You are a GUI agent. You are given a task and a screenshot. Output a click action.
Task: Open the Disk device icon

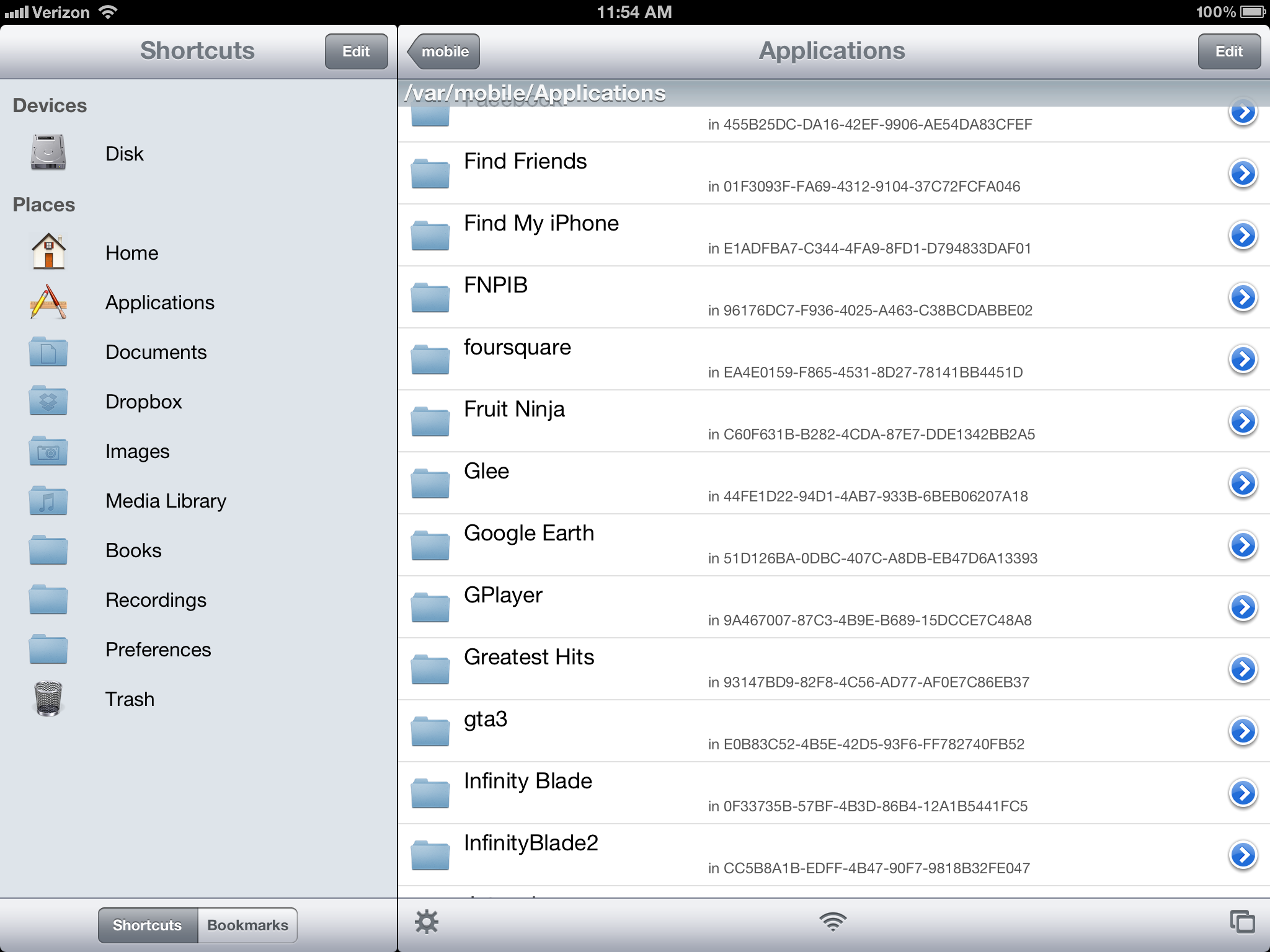tap(48, 153)
